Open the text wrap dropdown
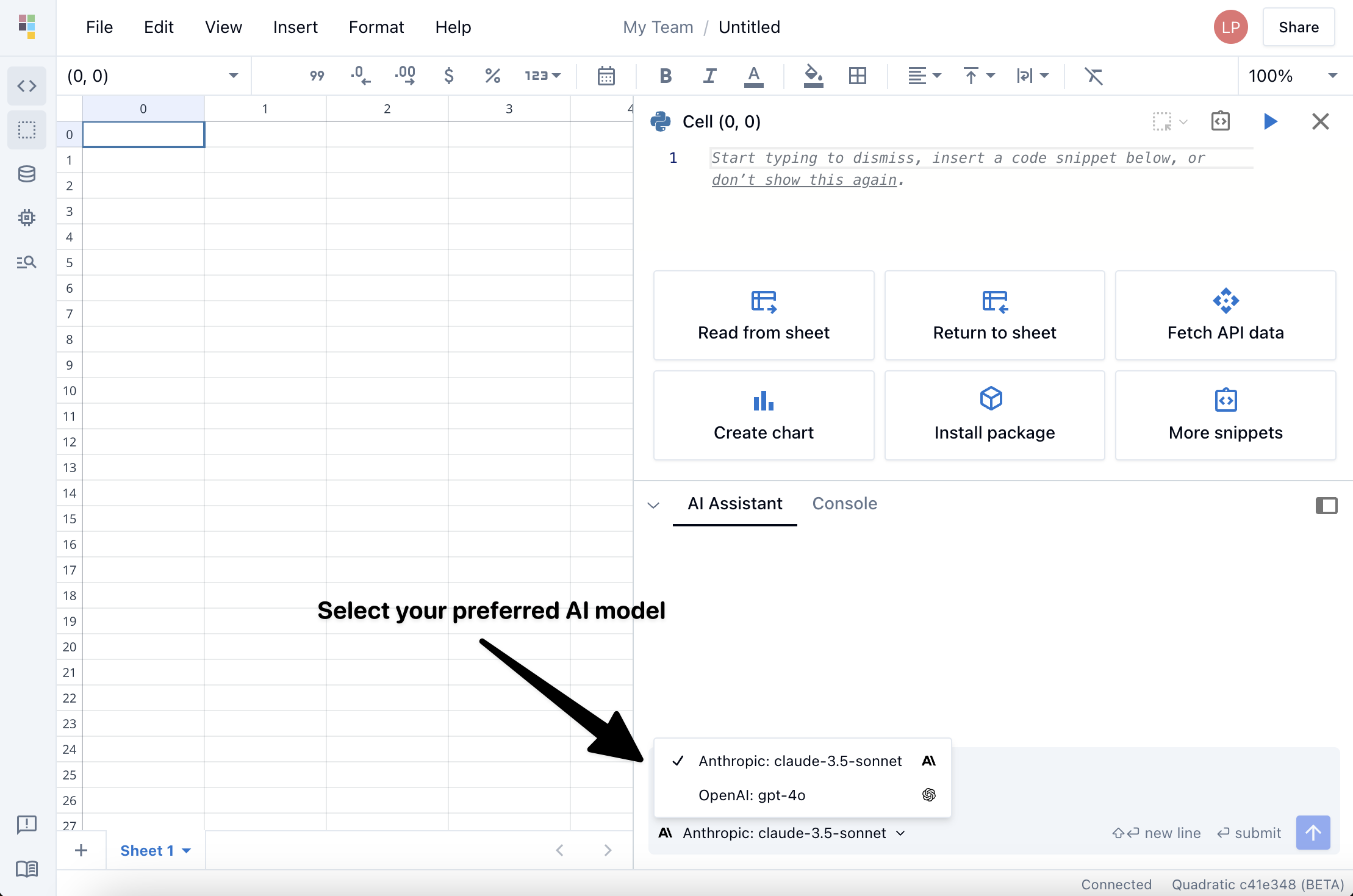 [x=1032, y=76]
